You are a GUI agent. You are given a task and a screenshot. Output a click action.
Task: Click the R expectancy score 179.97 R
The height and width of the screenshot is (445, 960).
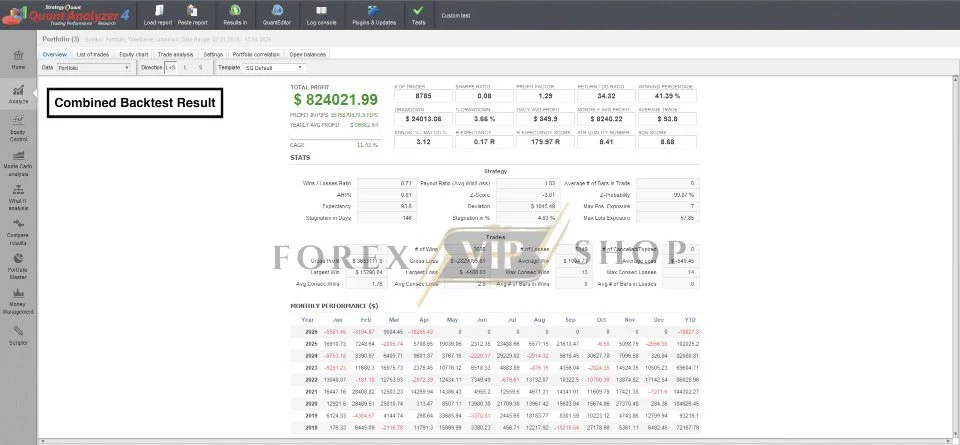(545, 141)
